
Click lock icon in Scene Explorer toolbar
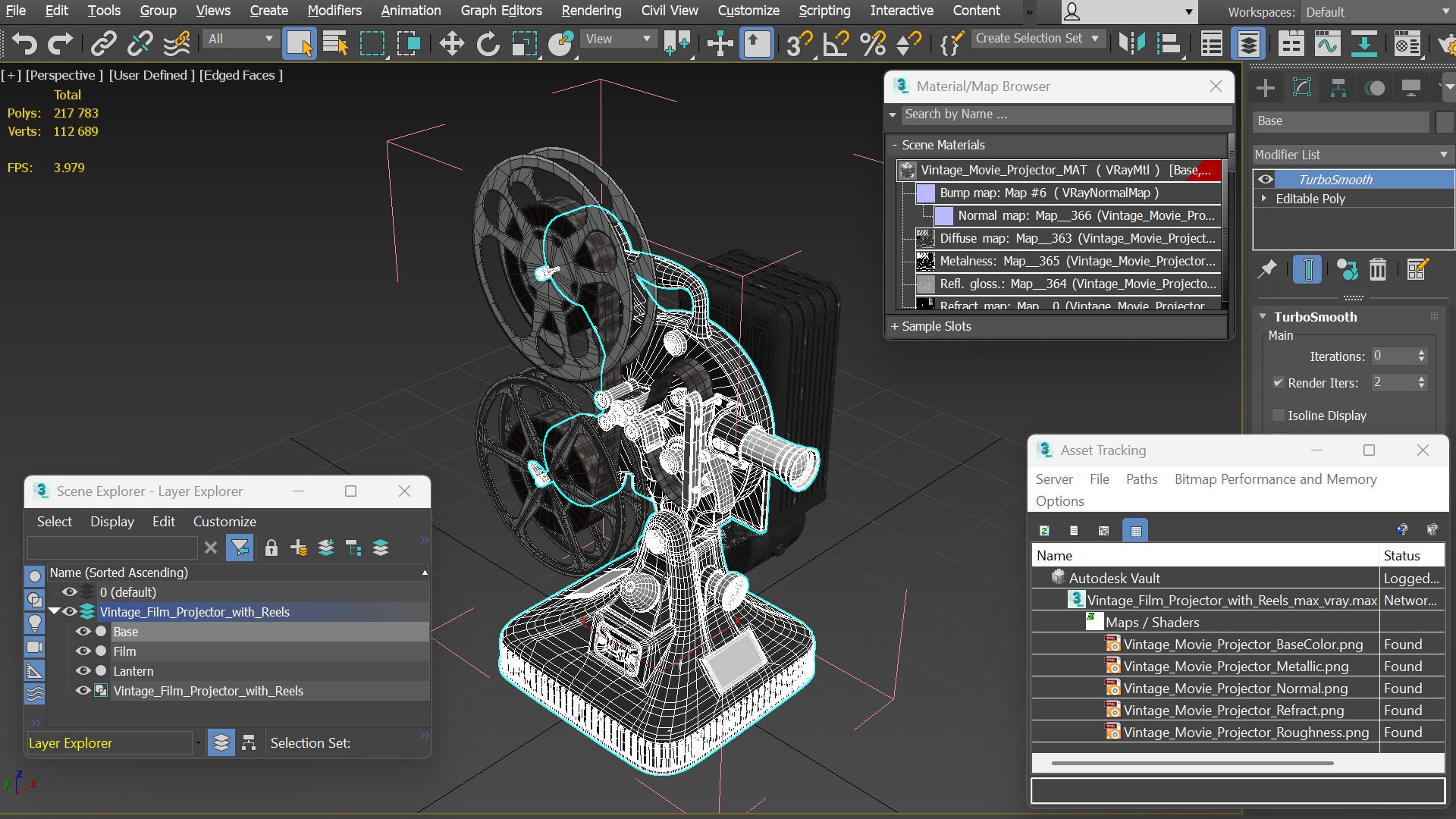point(271,548)
